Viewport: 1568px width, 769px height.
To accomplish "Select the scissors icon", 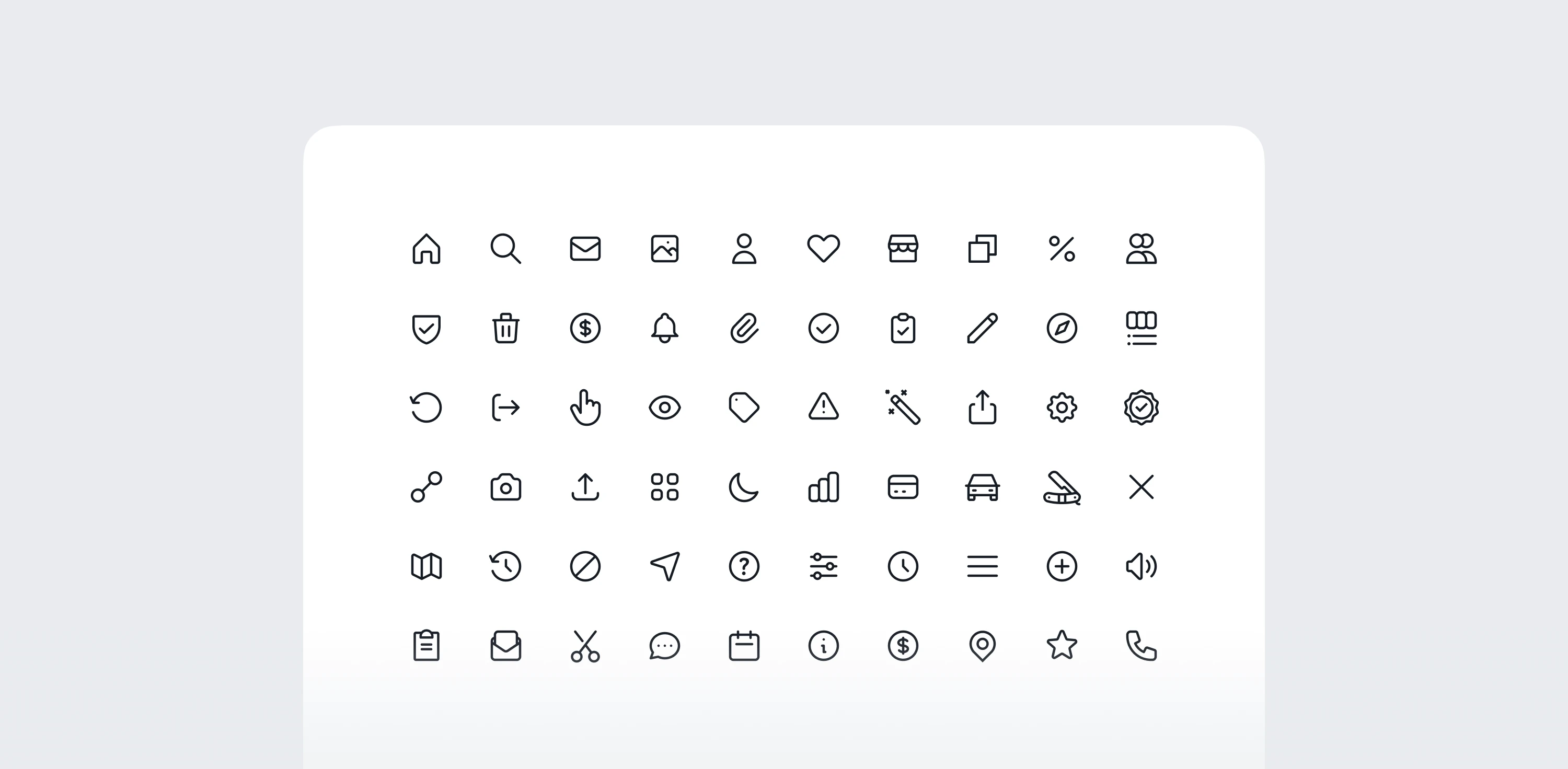I will click(585, 646).
